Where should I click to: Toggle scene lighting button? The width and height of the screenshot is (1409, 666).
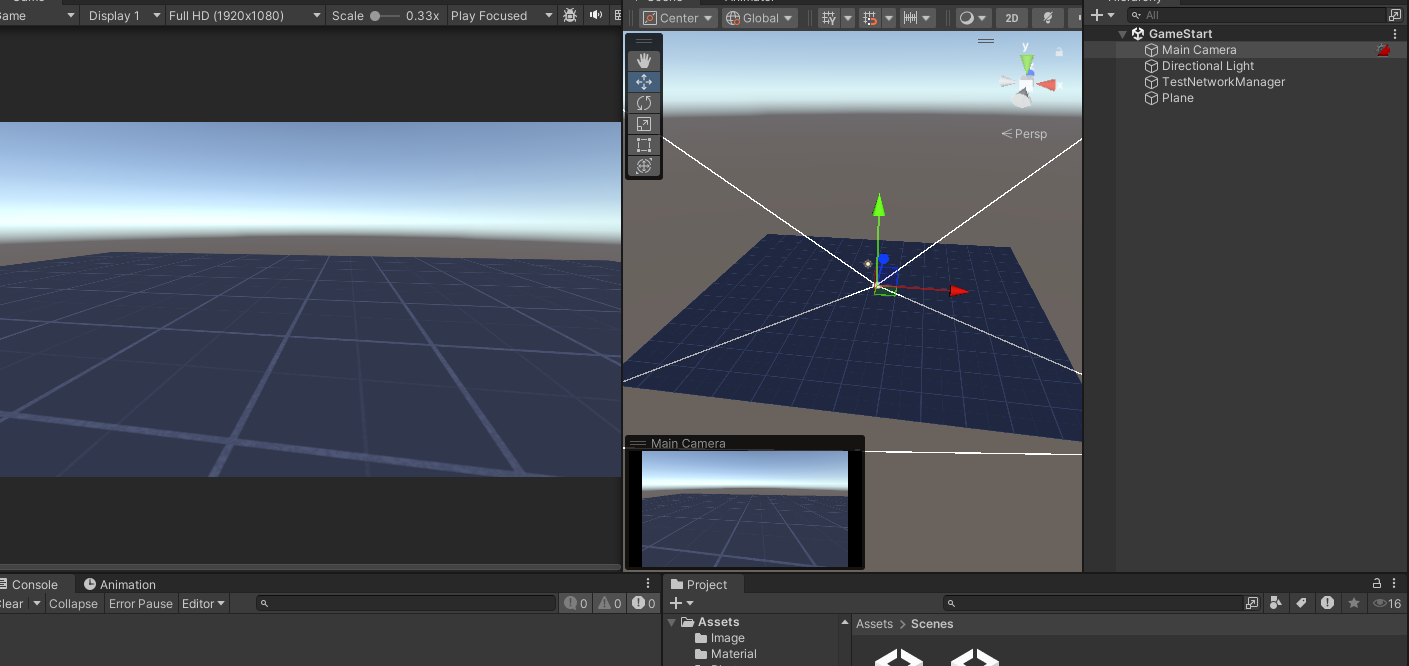pyautogui.click(x=1047, y=18)
